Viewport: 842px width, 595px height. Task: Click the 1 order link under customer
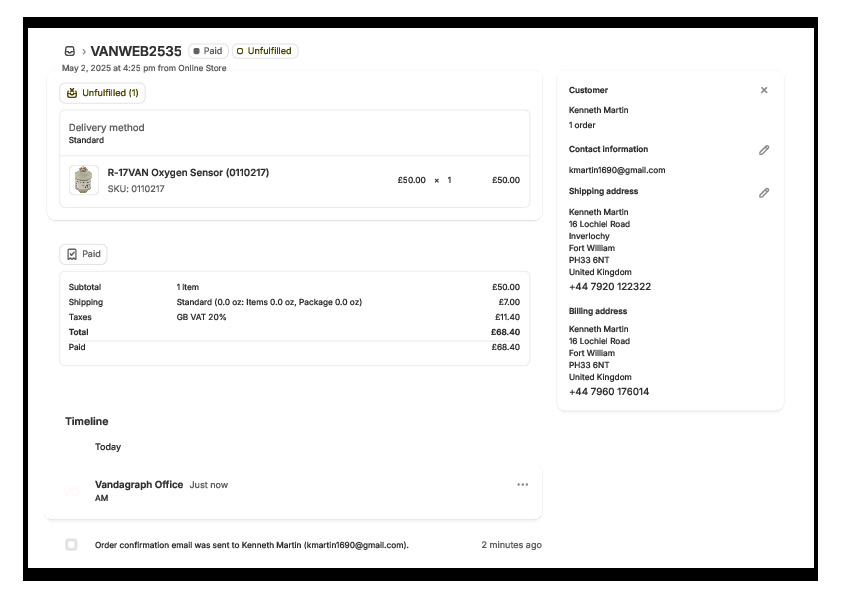point(584,125)
